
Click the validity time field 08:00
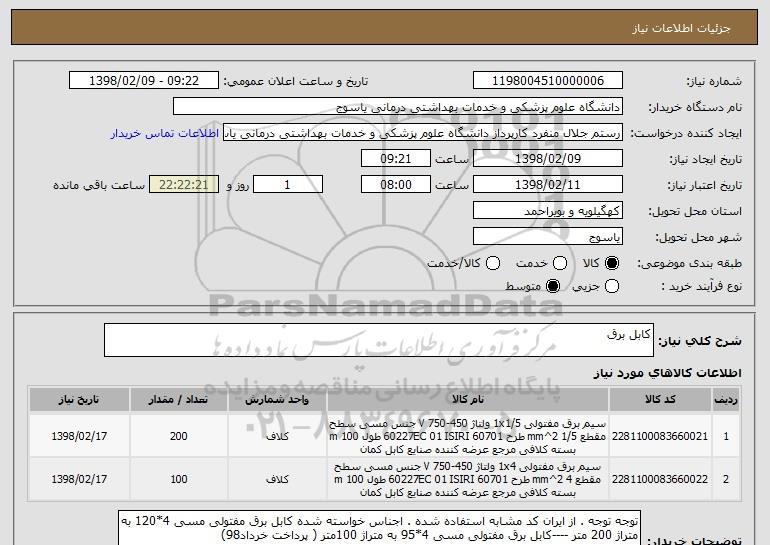pos(396,185)
